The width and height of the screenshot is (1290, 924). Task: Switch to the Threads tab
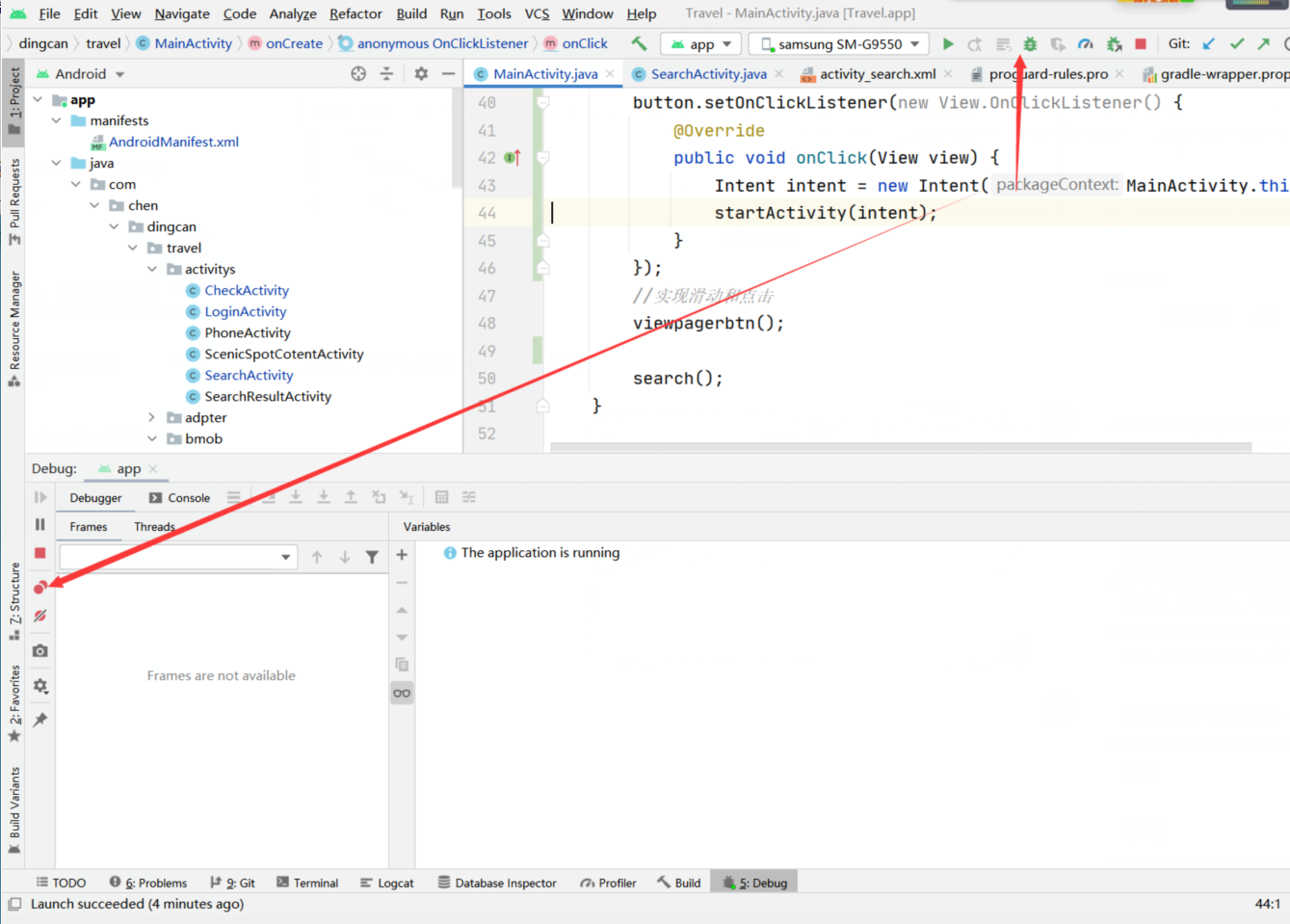154,527
